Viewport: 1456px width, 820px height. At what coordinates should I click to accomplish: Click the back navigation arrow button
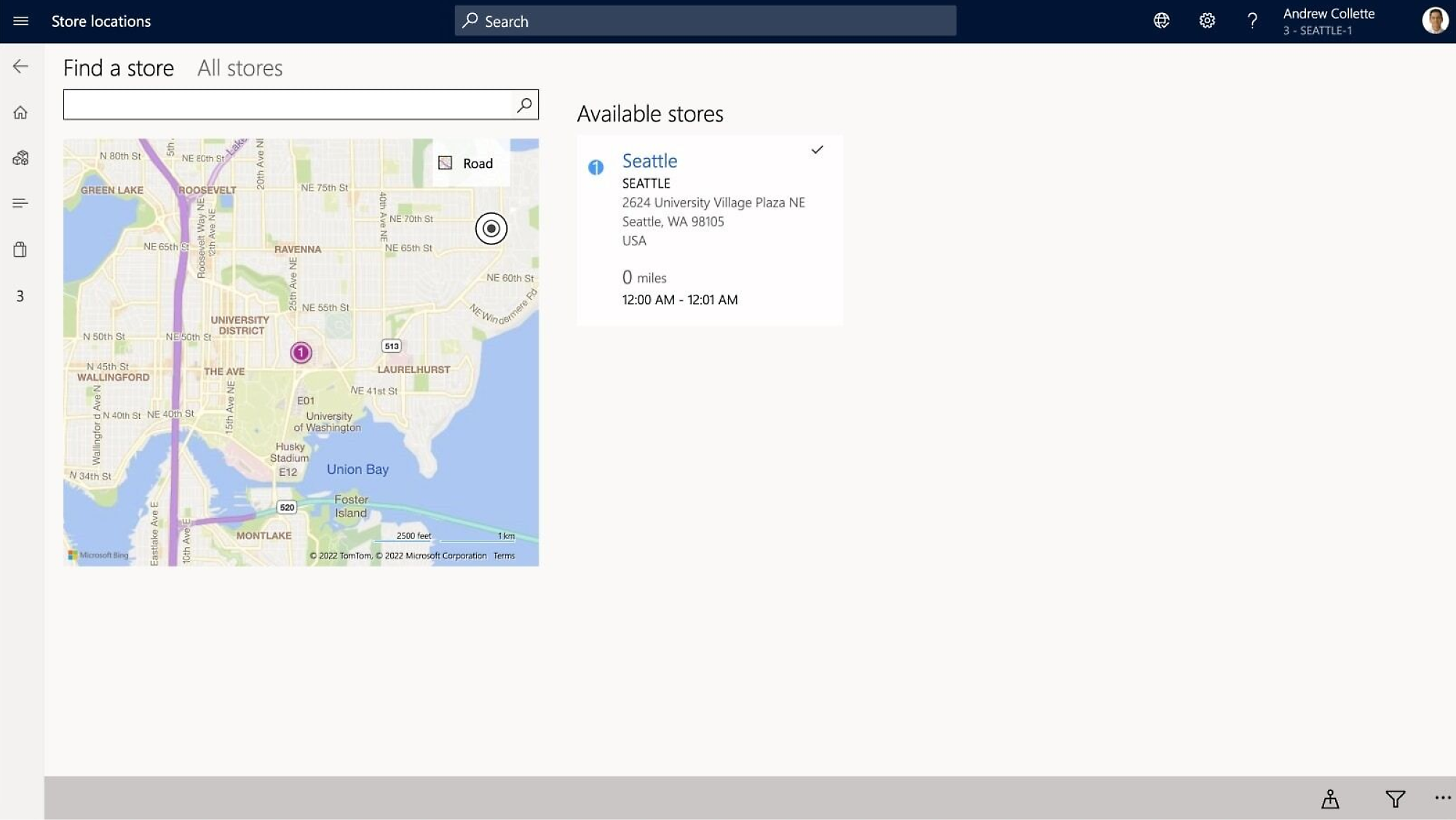point(20,65)
